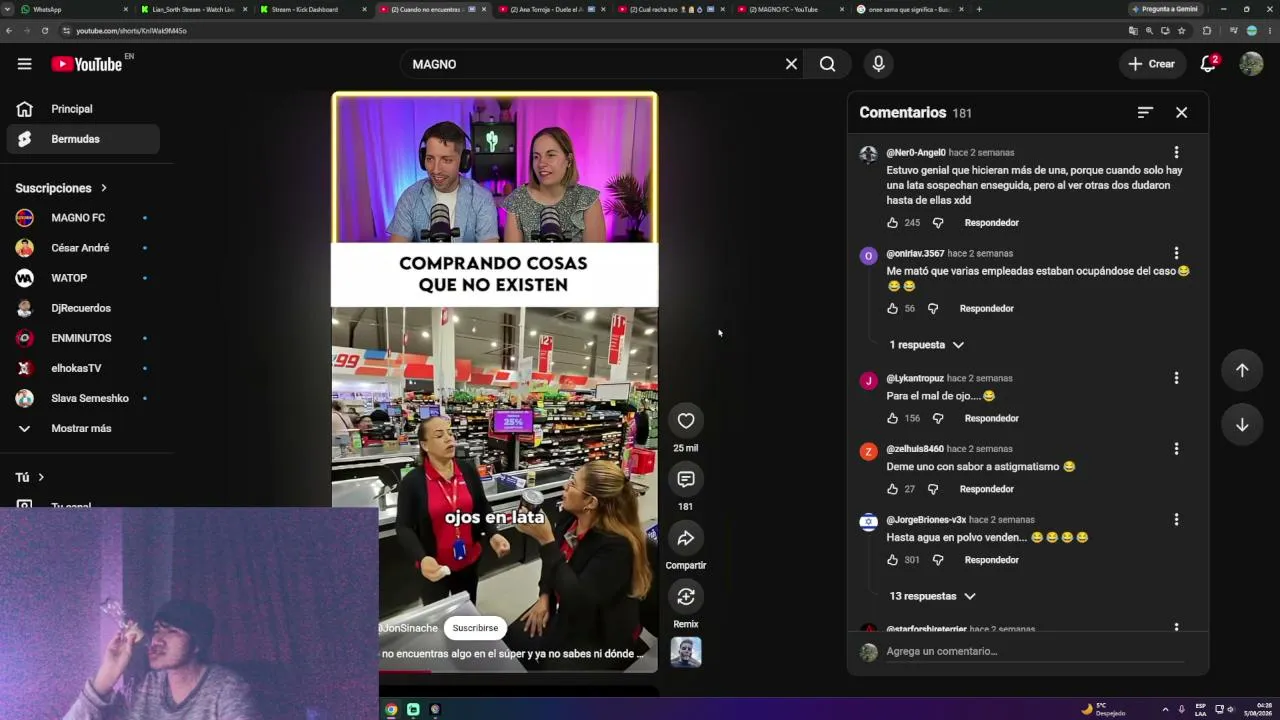Screen dimensions: 1280x720
Task: Open more options for @Lykantropuz comment
Action: (x=1176, y=378)
